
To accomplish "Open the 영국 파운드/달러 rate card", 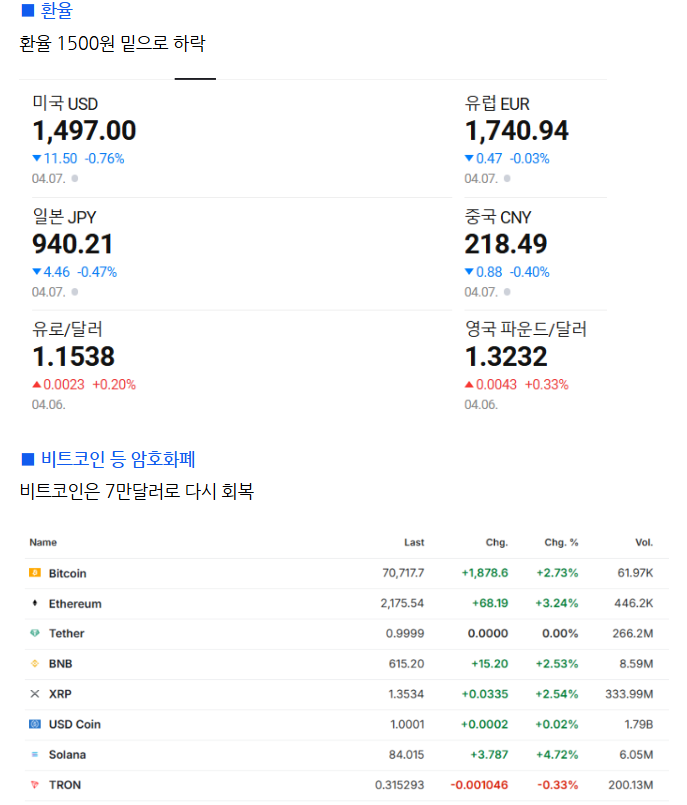I will (525, 366).
